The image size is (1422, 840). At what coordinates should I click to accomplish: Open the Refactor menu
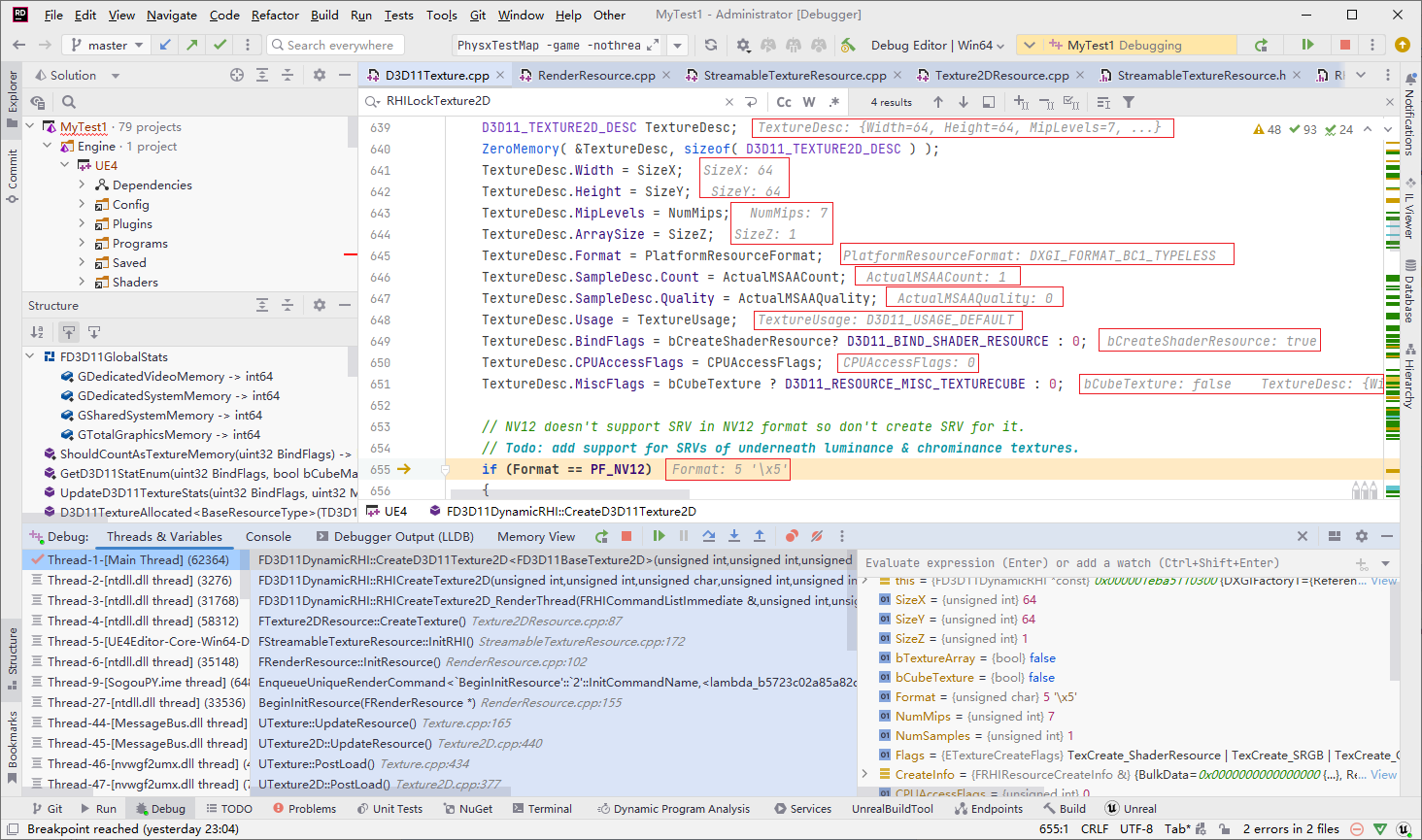tap(275, 15)
